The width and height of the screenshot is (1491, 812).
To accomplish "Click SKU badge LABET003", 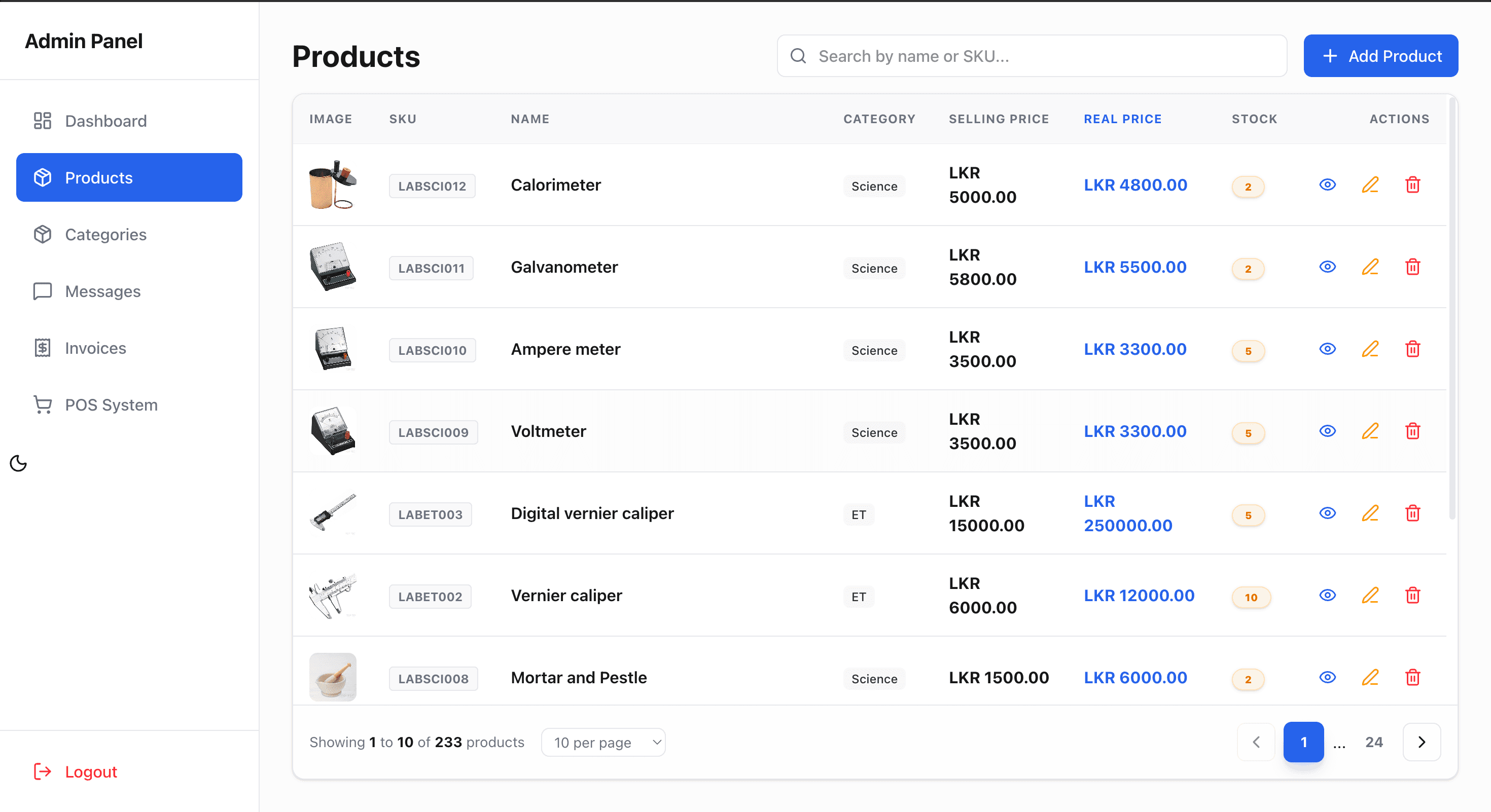I will click(430, 515).
